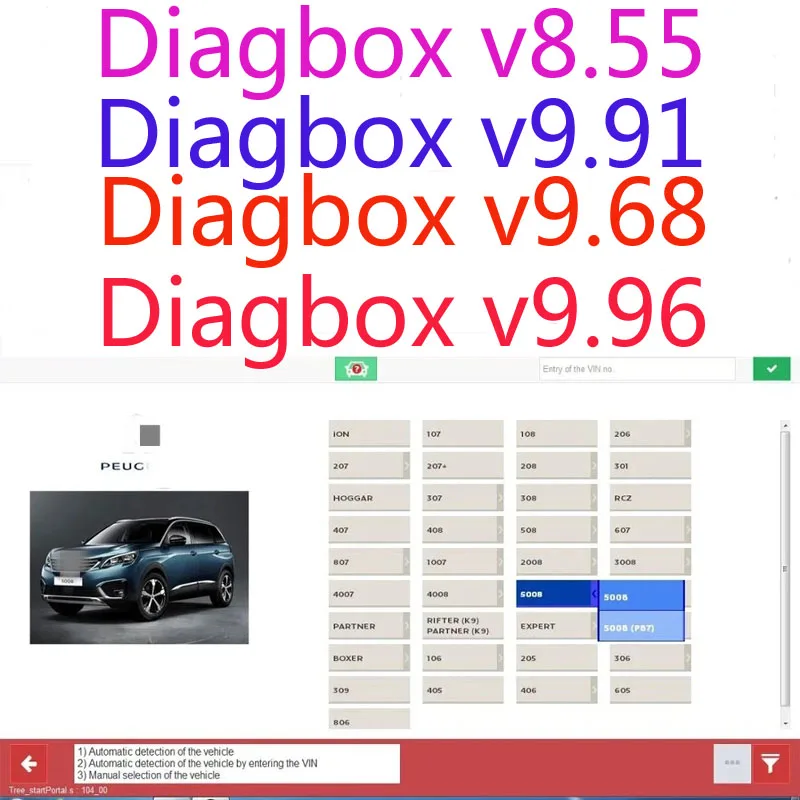
Task: Click the ellipsis icon beside the filter
Action: click(x=731, y=763)
